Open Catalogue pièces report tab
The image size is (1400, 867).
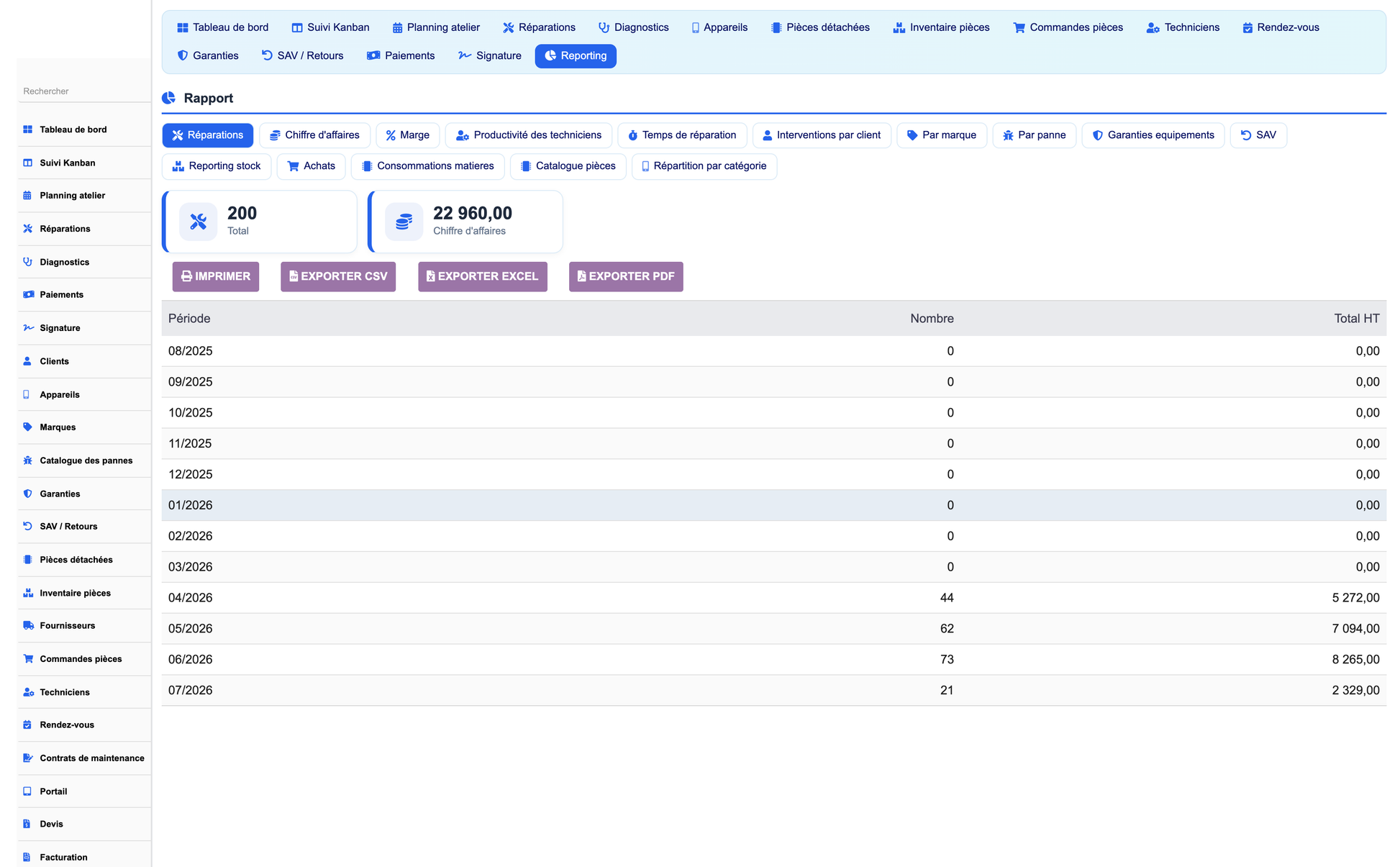pos(568,166)
